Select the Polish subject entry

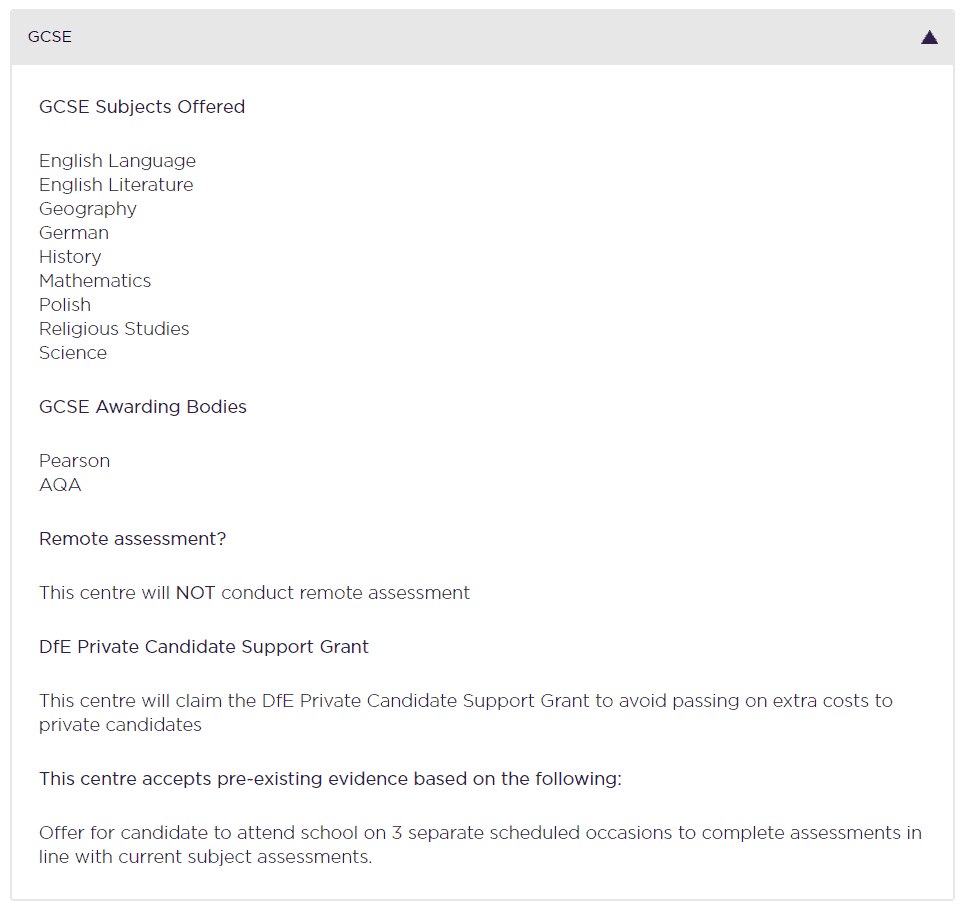(x=65, y=305)
